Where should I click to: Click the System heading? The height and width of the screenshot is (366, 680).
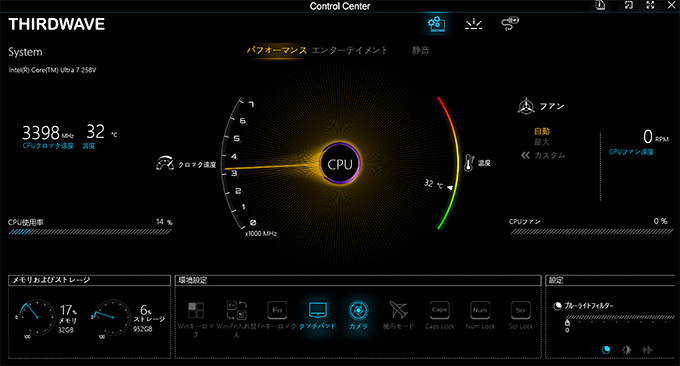point(25,52)
